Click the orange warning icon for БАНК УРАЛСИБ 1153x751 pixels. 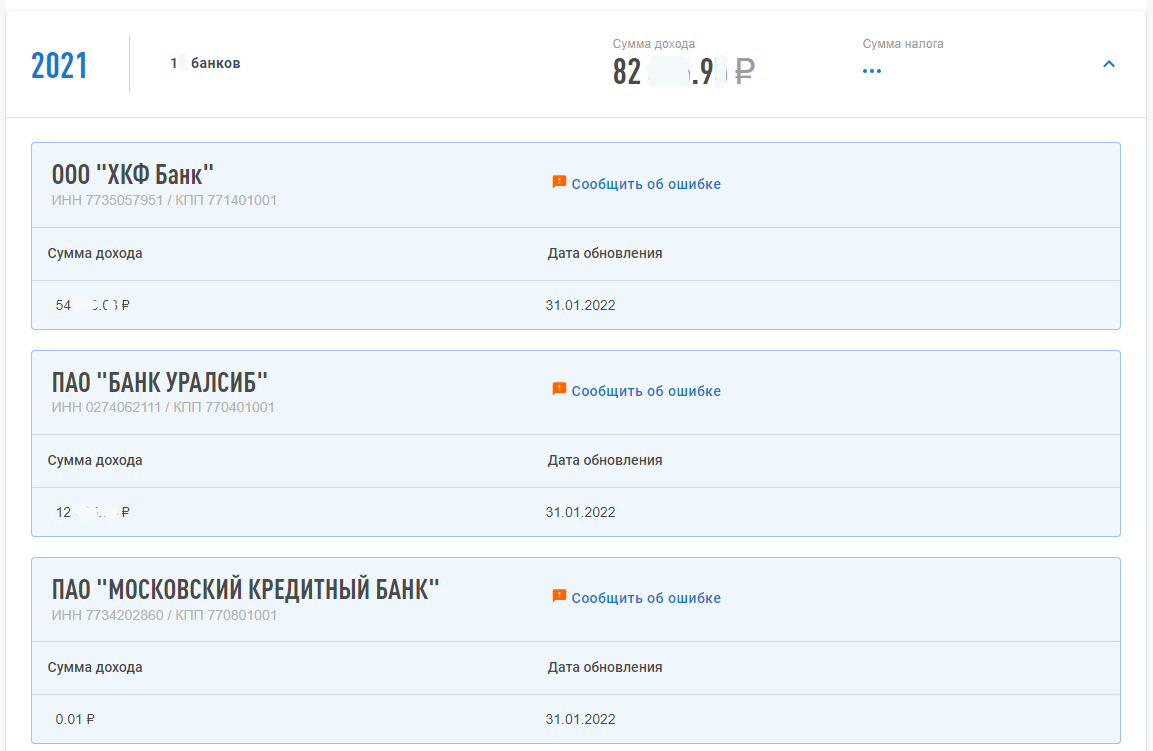tap(559, 389)
